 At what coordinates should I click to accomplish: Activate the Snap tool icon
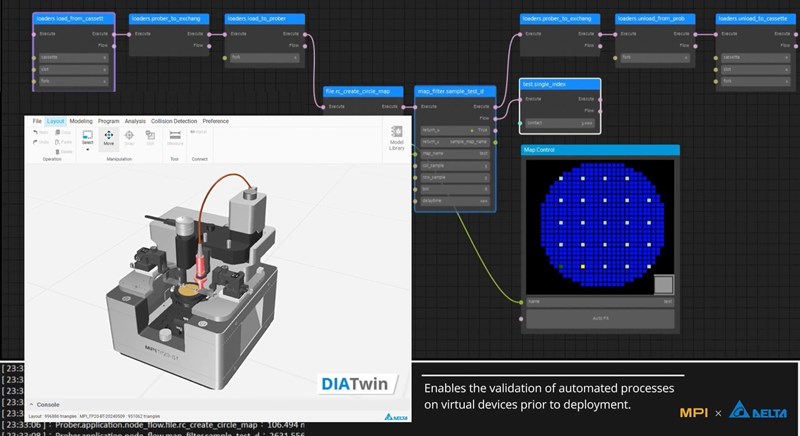[129, 136]
